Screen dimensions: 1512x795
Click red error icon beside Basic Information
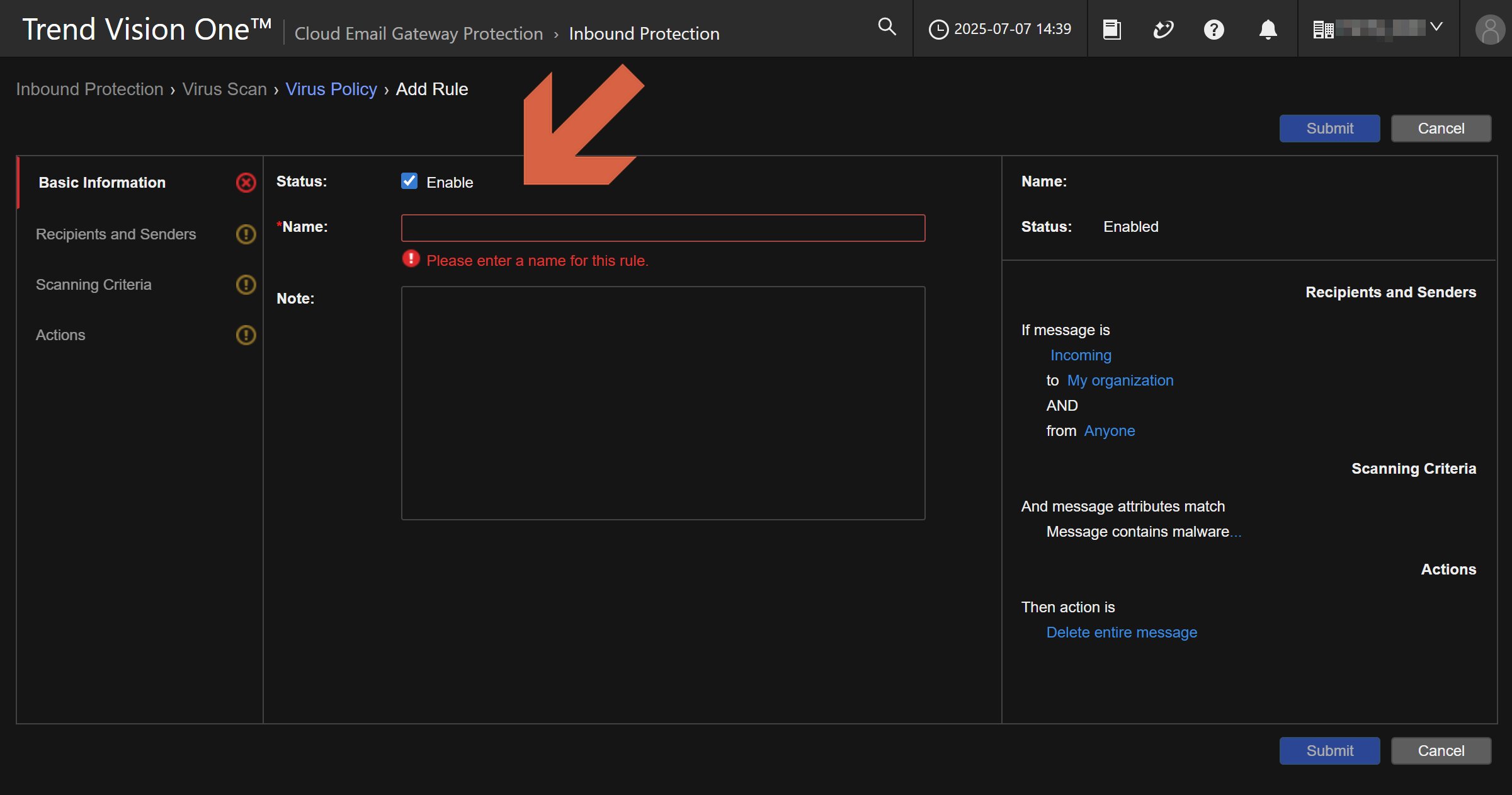point(246,183)
